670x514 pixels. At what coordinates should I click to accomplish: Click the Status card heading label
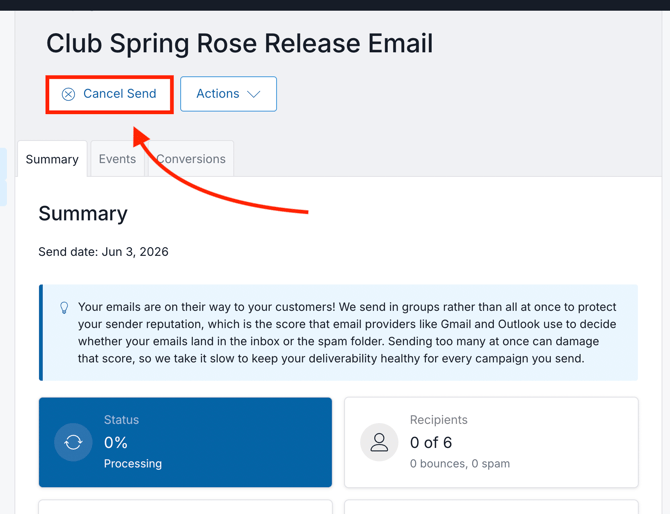tap(121, 420)
